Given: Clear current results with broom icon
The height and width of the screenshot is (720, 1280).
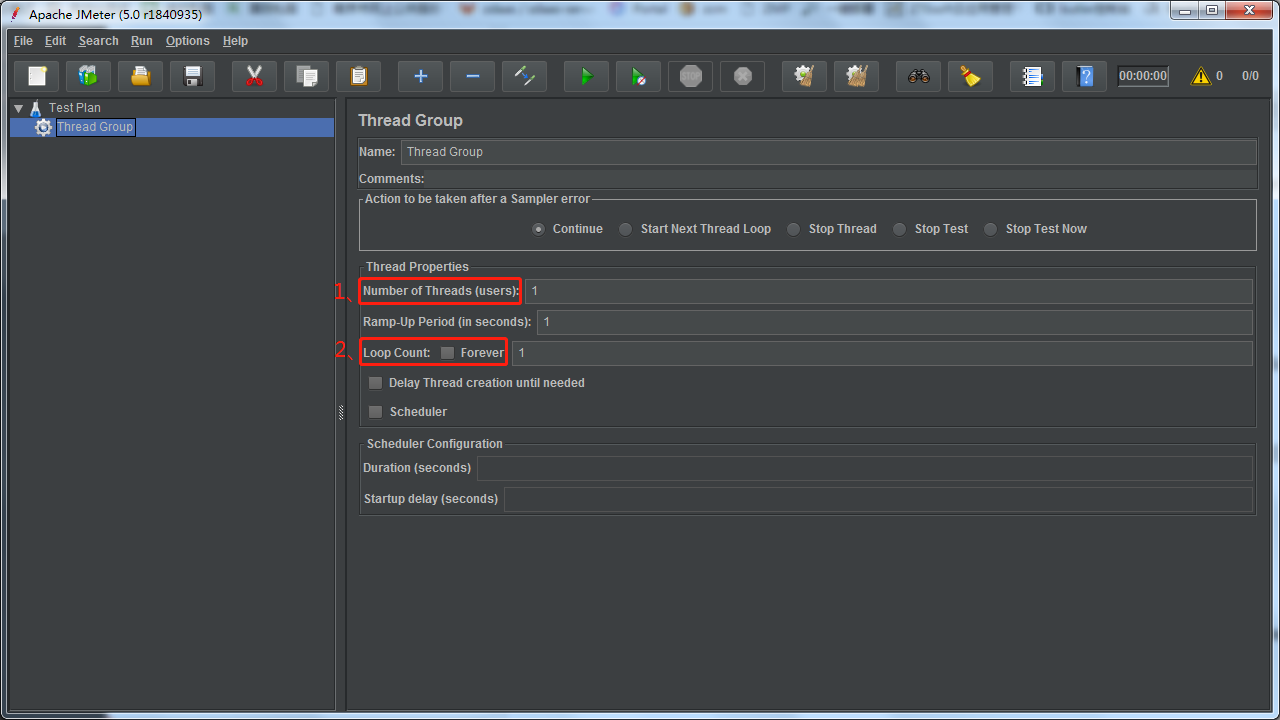Looking at the screenshot, I should (x=804, y=76).
